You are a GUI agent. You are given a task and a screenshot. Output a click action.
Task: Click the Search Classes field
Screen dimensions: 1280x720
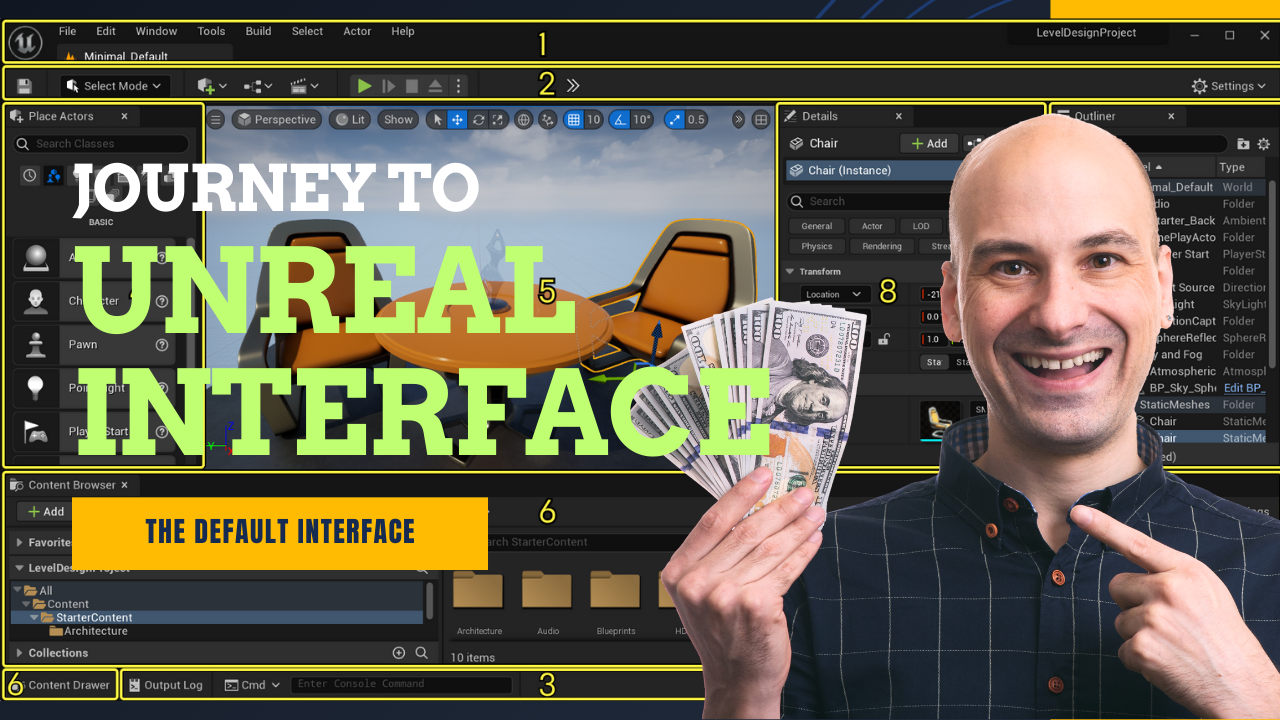101,144
